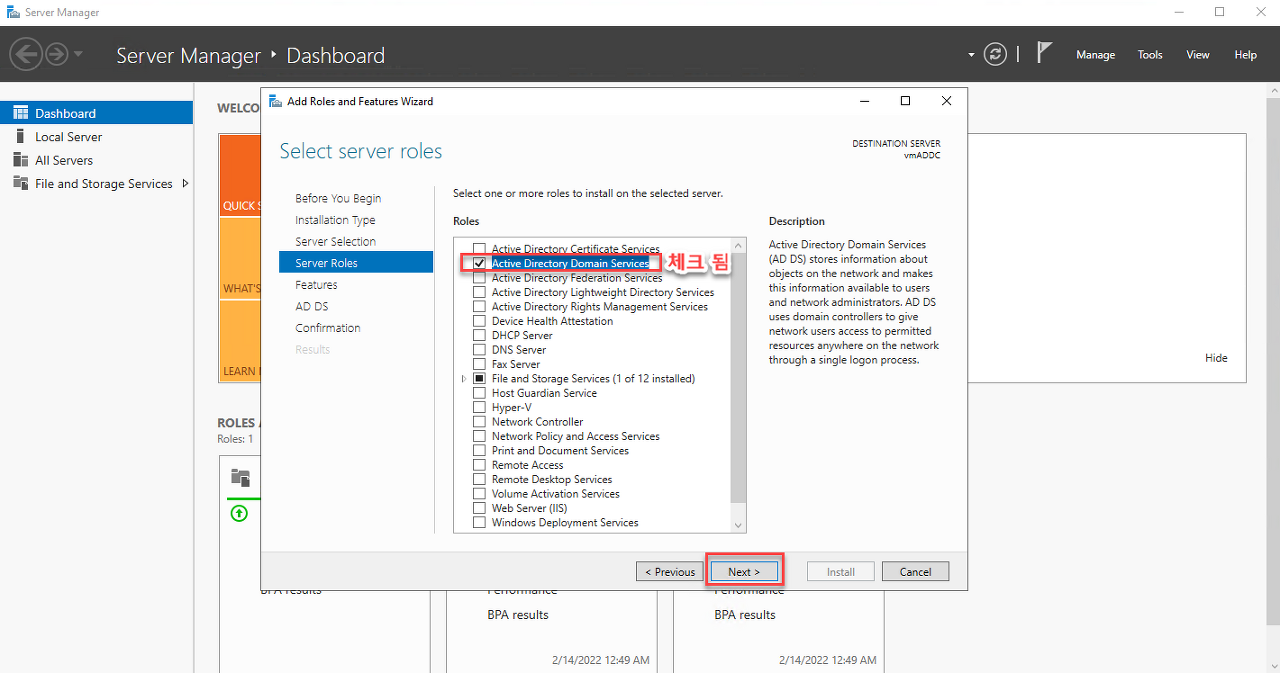Screen dimensions: 1280x673
Task: Check Host Guardian Service role
Action: point(479,393)
